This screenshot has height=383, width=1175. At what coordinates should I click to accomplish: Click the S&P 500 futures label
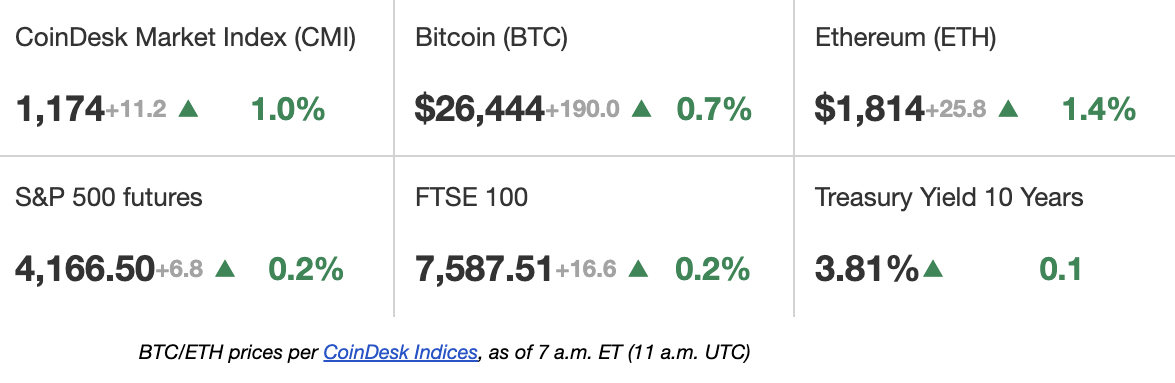(109, 197)
